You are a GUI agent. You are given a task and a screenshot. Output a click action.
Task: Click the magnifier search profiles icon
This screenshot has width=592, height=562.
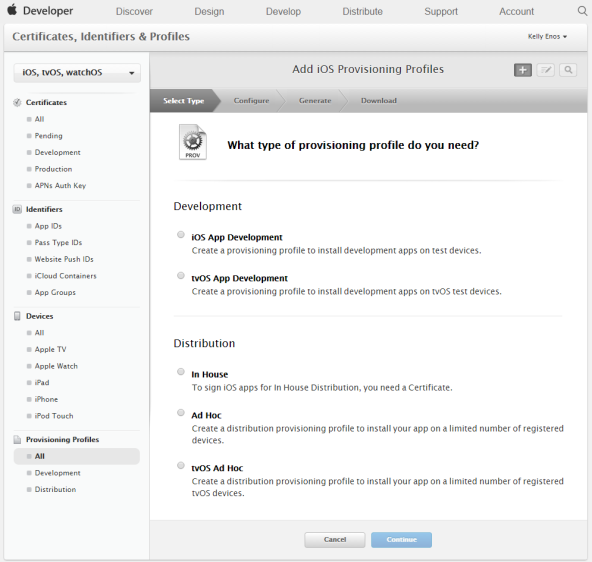(568, 70)
